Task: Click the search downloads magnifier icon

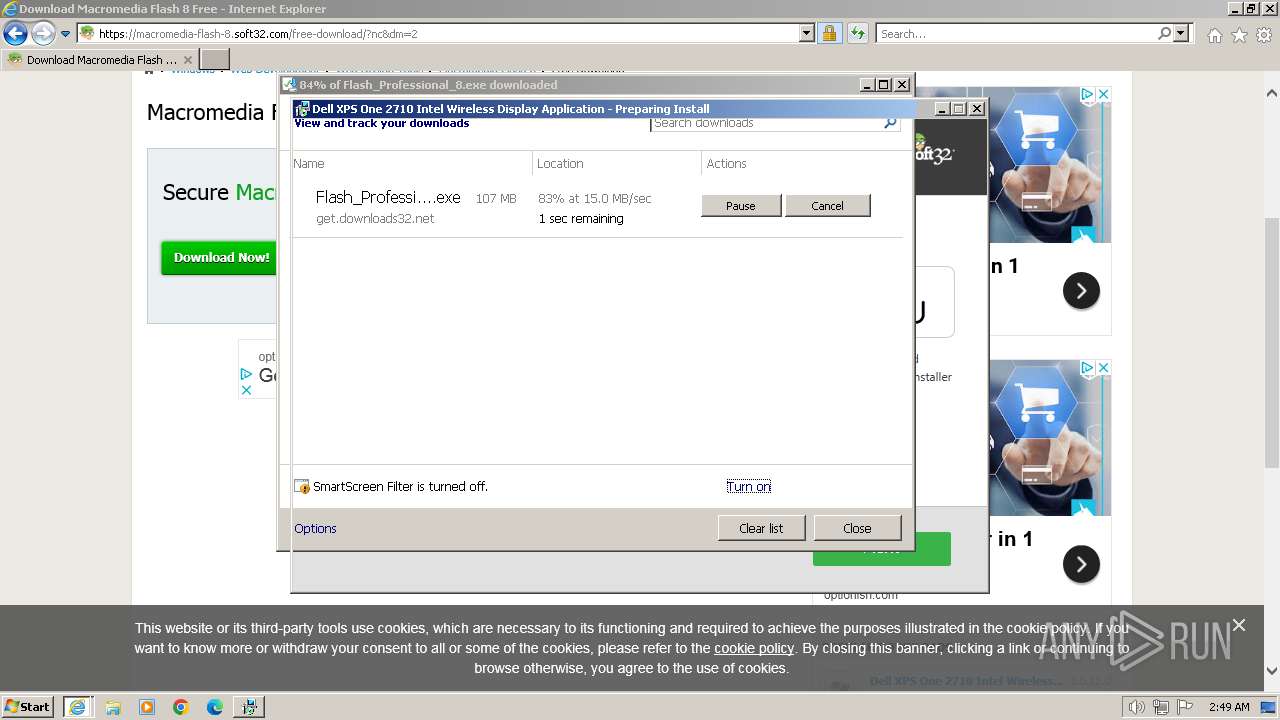Action: point(890,123)
